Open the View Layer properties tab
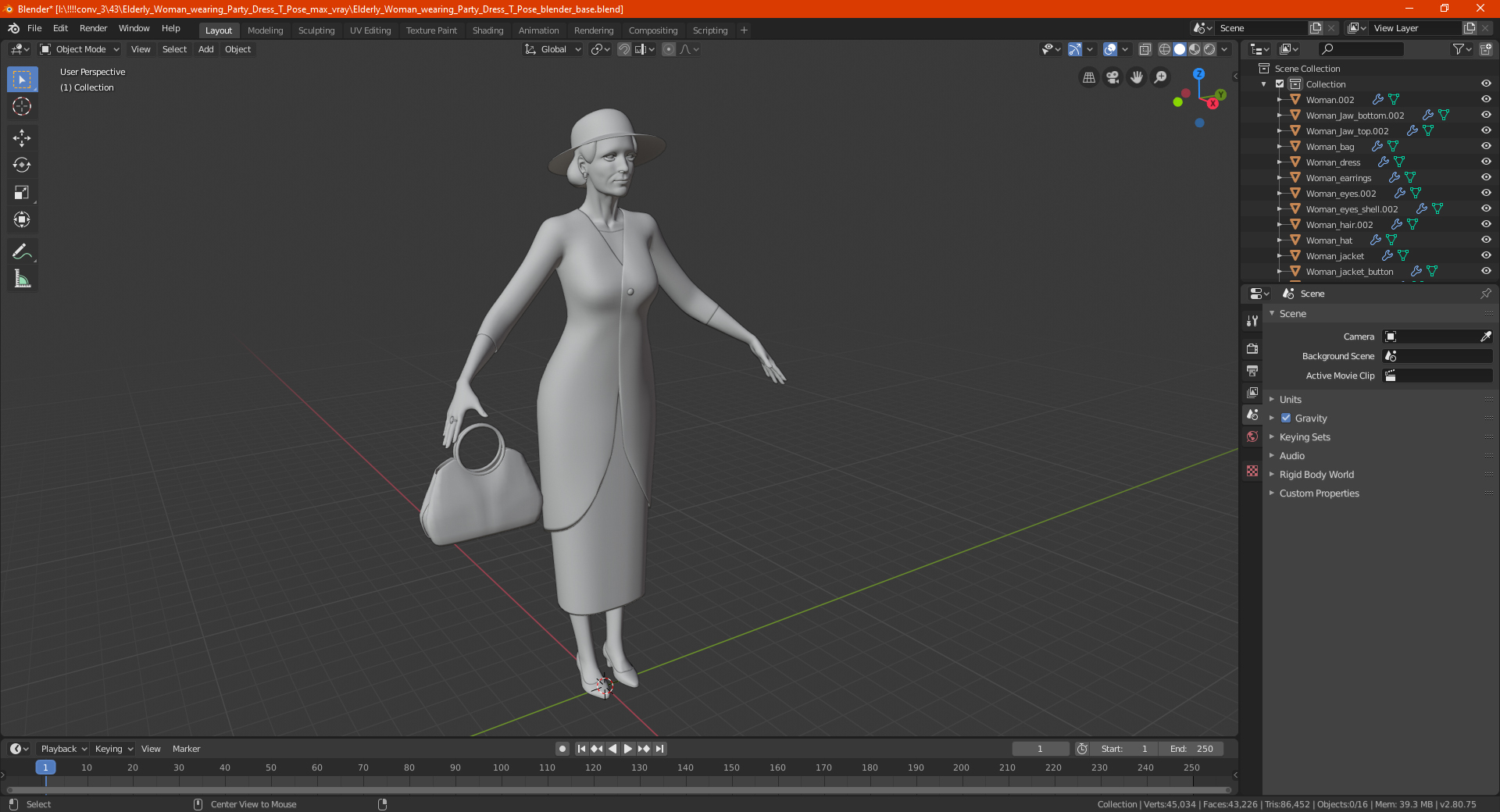The image size is (1500, 812). click(1252, 393)
